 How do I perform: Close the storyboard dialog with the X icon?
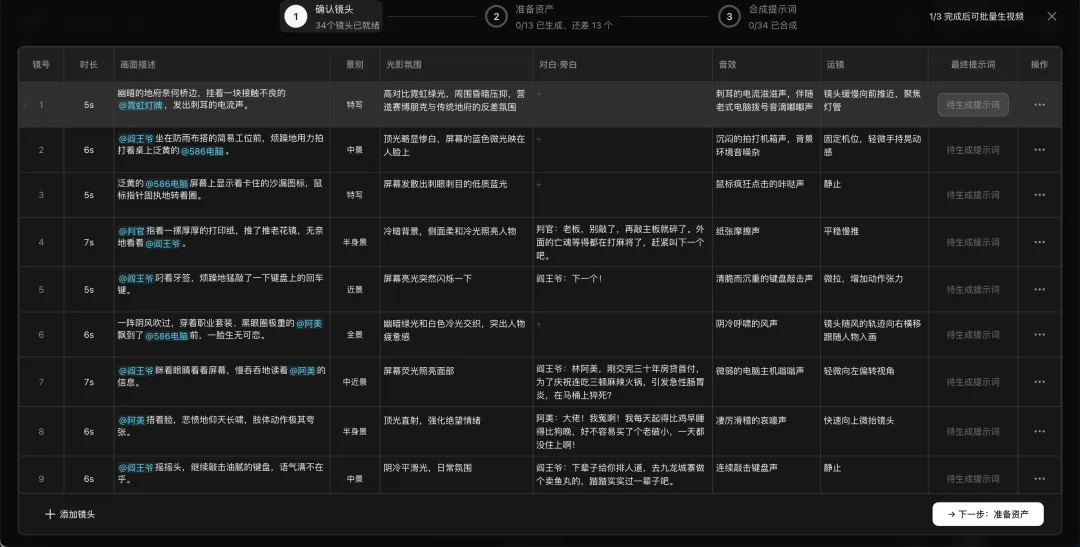[x=1052, y=16]
